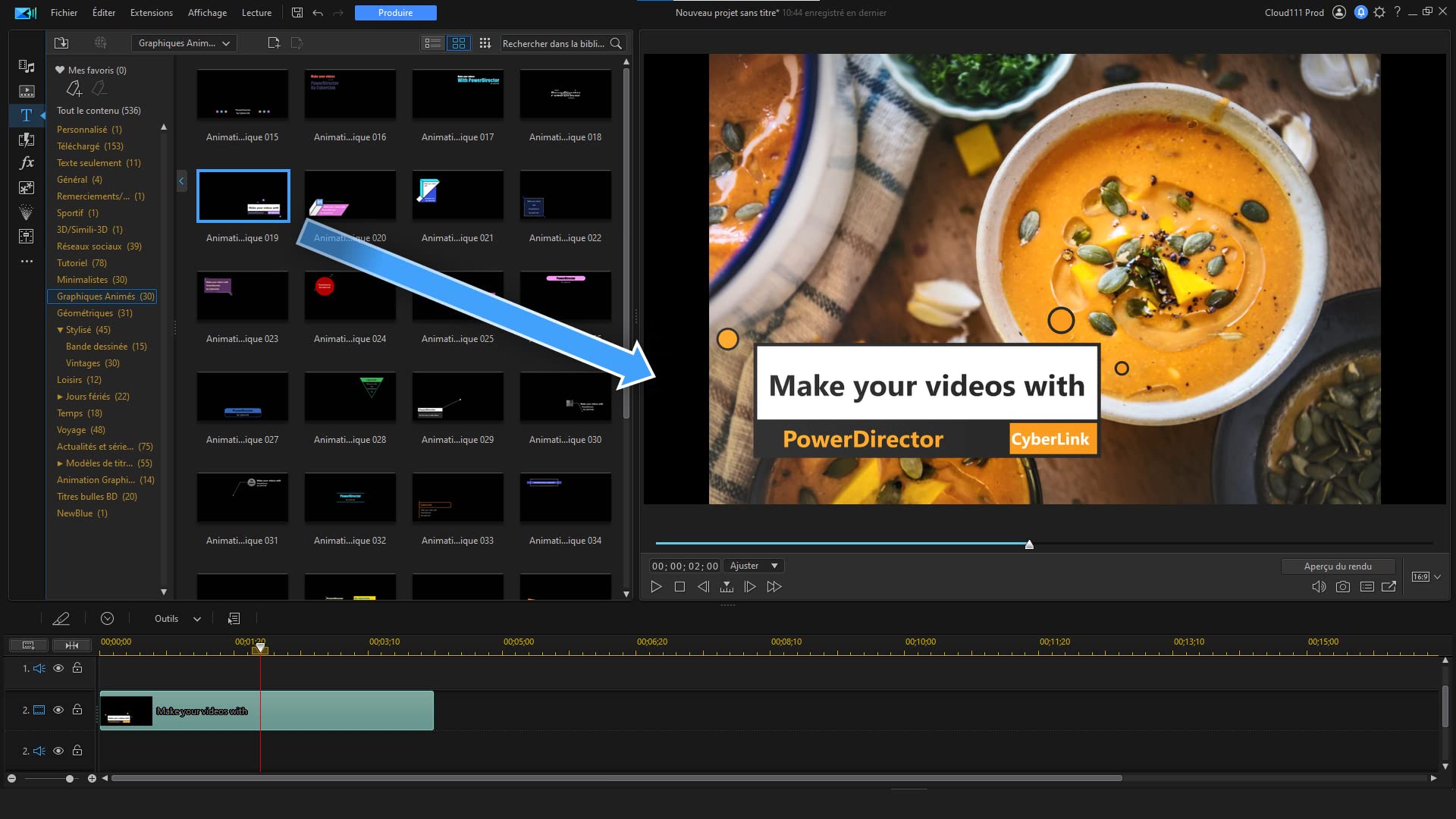Click the Aperçu du rendu button
This screenshot has height=819, width=1456.
click(1338, 566)
